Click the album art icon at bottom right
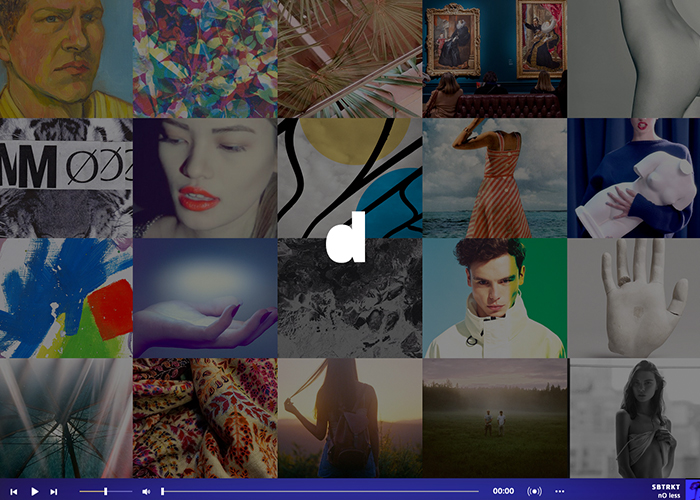The width and height of the screenshot is (700, 500). 691,490
